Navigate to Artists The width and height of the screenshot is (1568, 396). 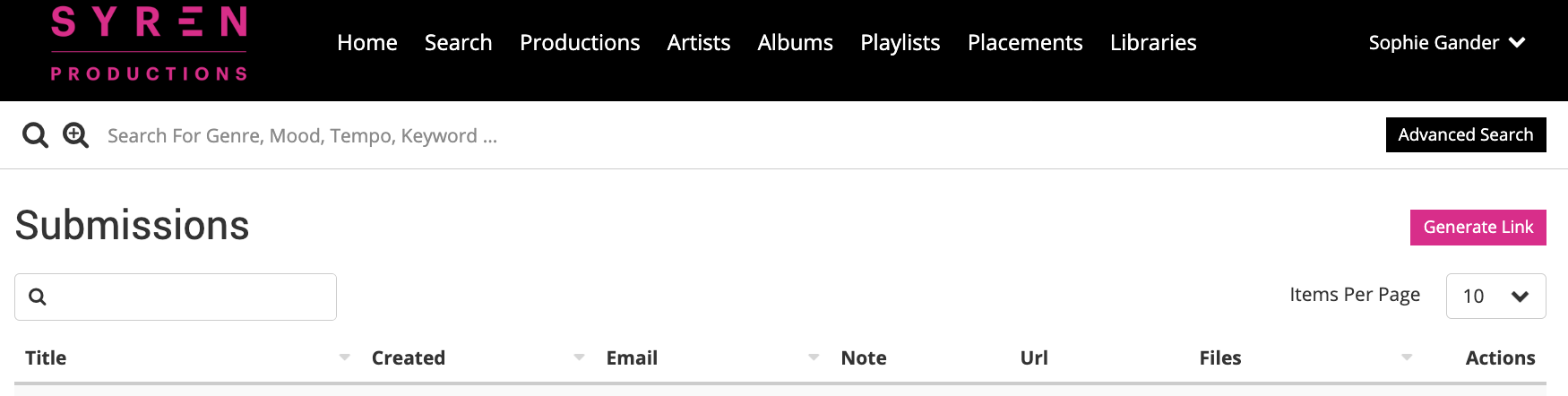pyautogui.click(x=699, y=42)
